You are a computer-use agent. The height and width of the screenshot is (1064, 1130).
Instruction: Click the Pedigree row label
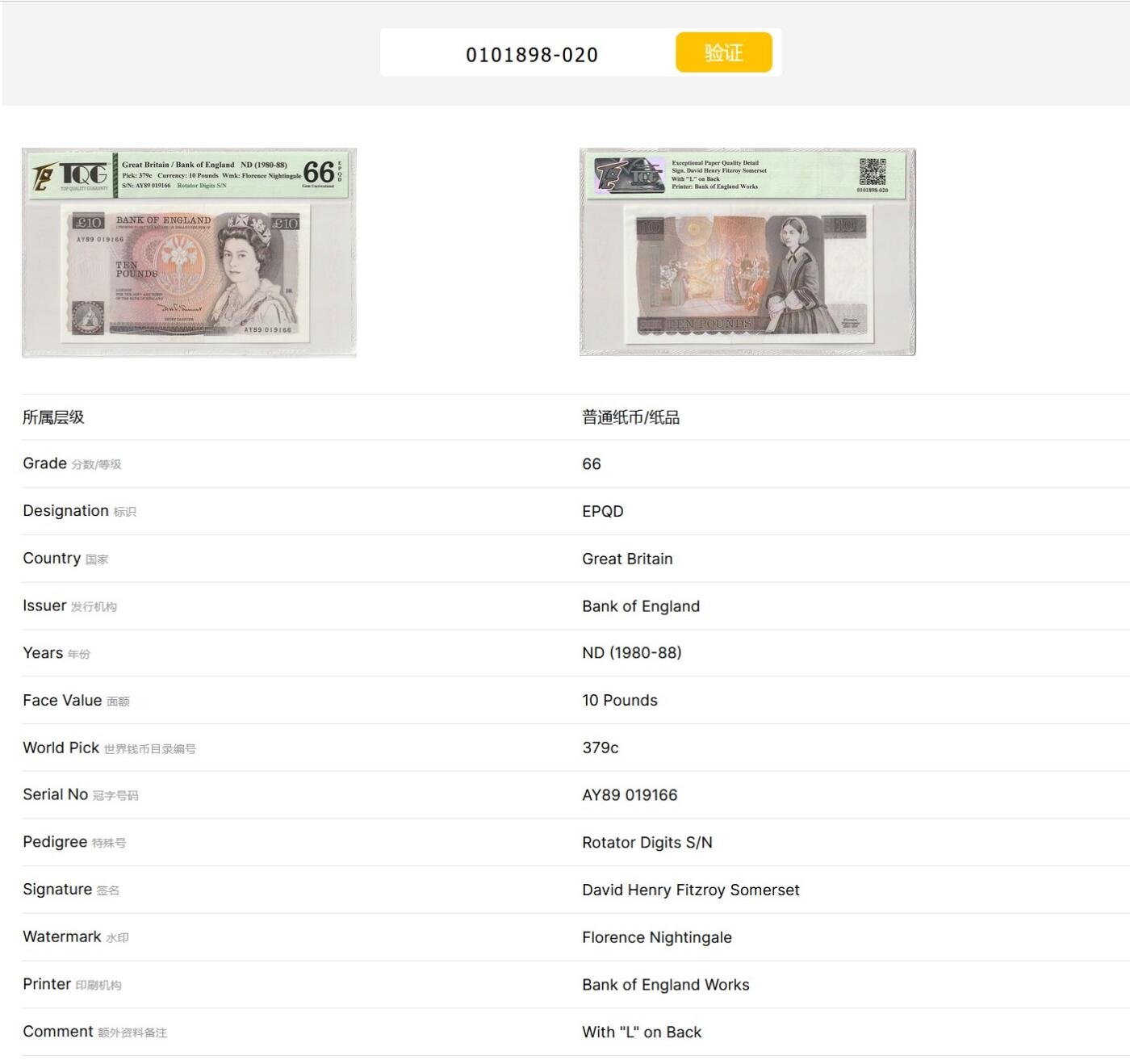pyautogui.click(x=74, y=842)
